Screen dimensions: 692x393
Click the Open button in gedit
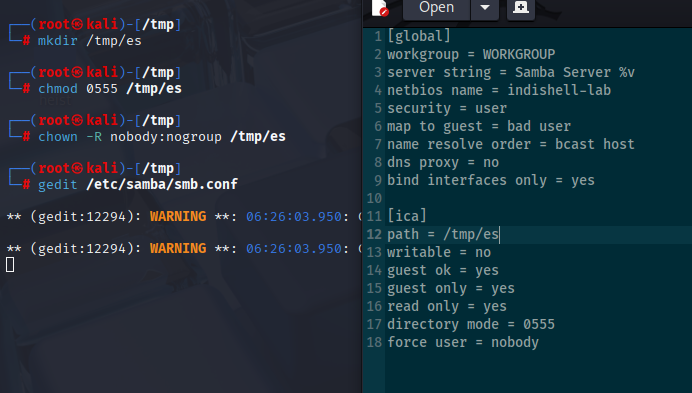pos(436,8)
